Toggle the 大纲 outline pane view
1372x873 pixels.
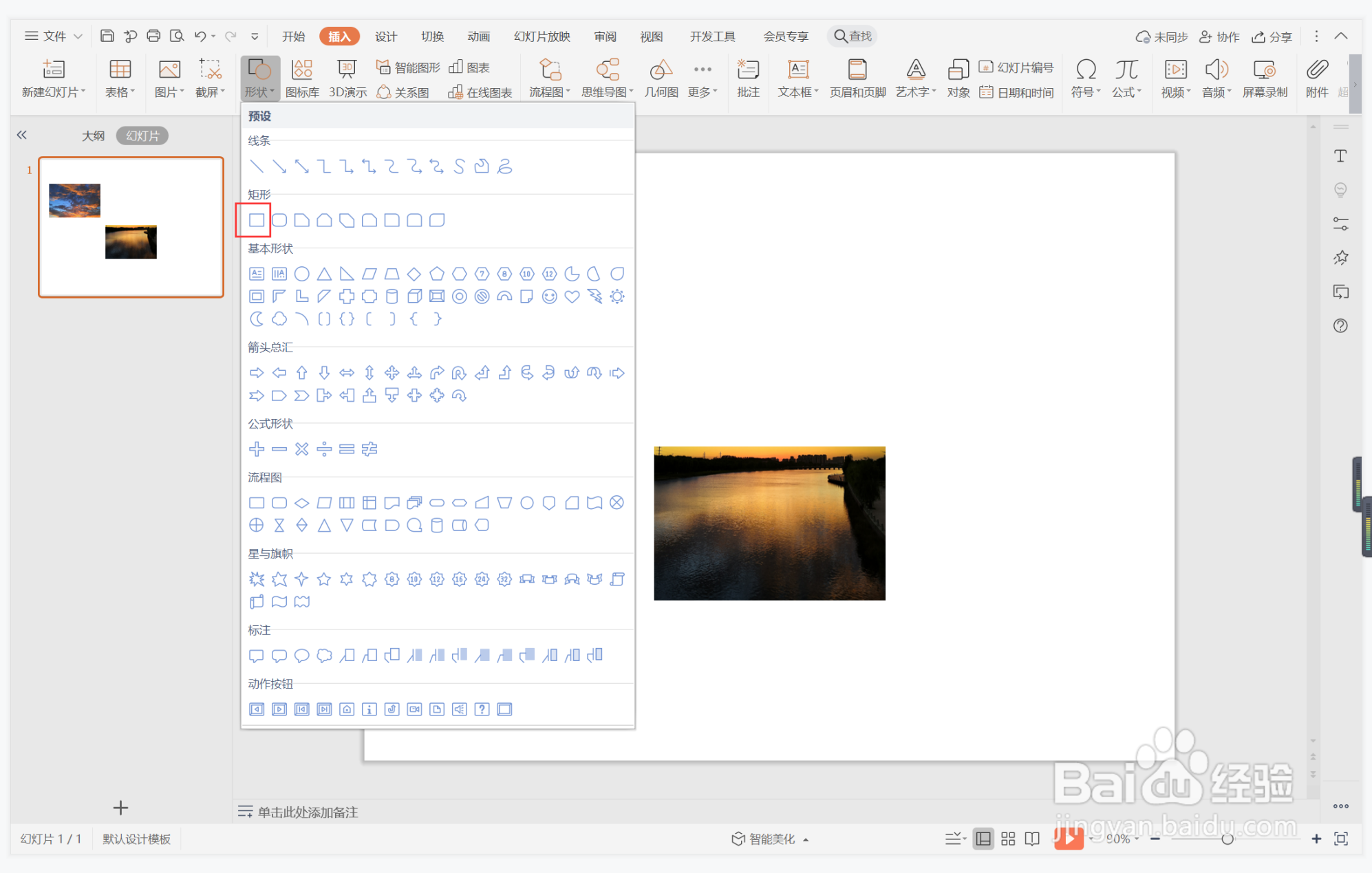click(94, 136)
